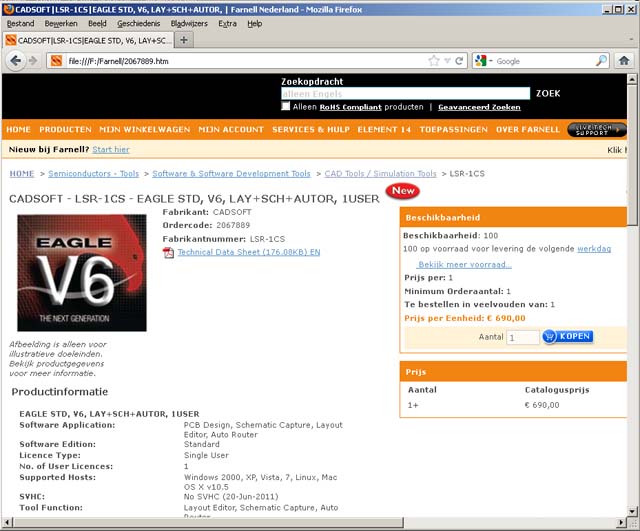
Task: Open the URL history dropdown arrow
Action: point(446,61)
